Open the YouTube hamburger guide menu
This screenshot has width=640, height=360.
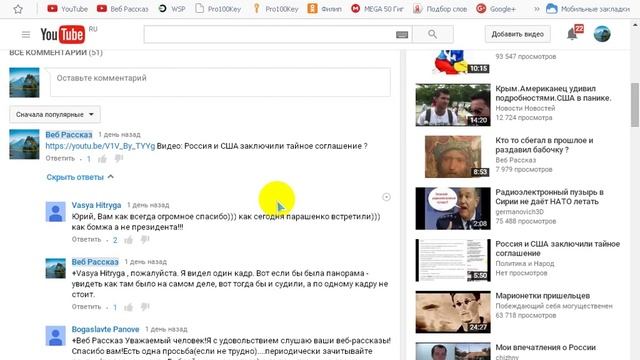[x=26, y=35]
